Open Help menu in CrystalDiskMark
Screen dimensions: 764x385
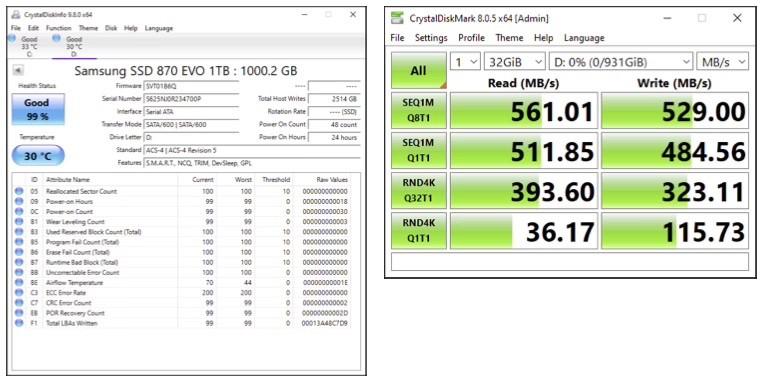point(543,38)
